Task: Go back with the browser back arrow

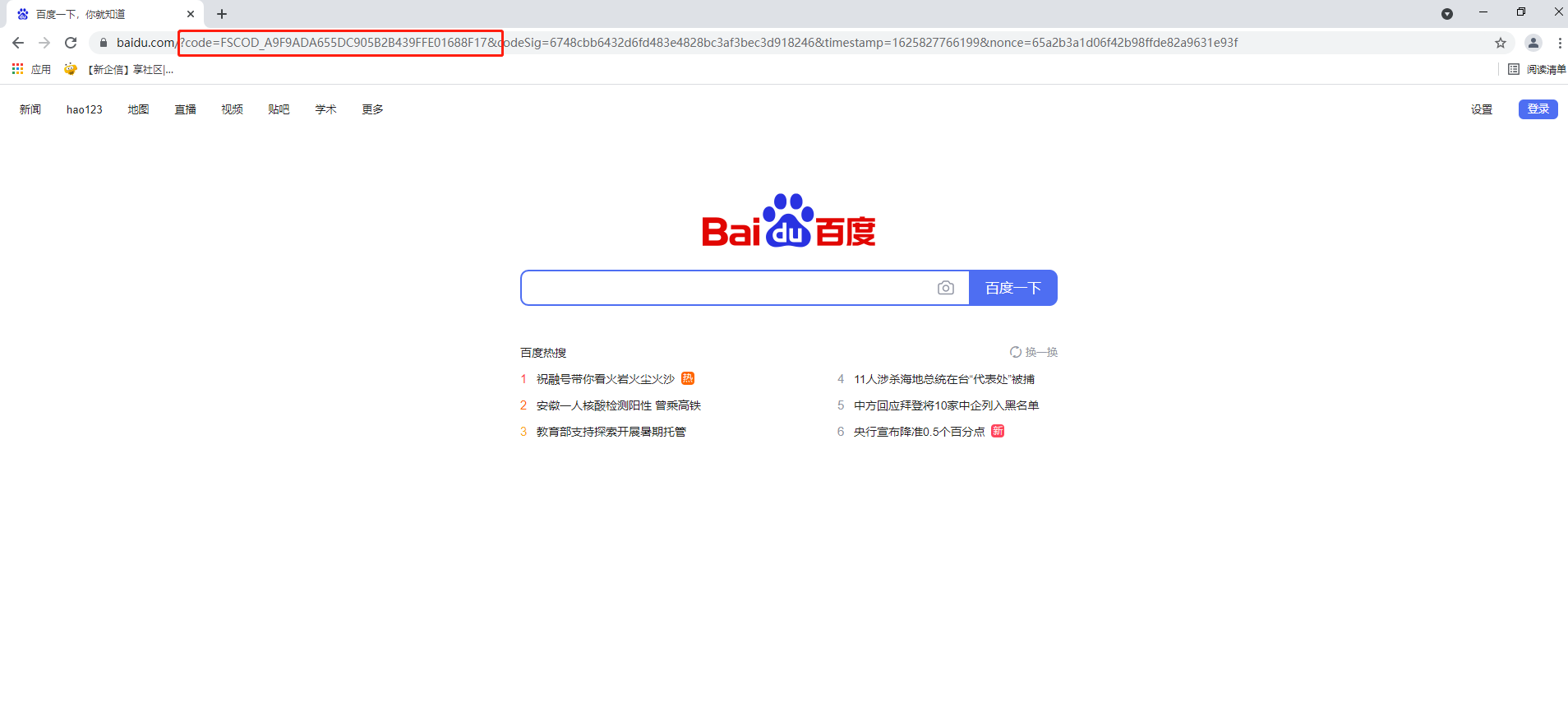Action: 18,43
